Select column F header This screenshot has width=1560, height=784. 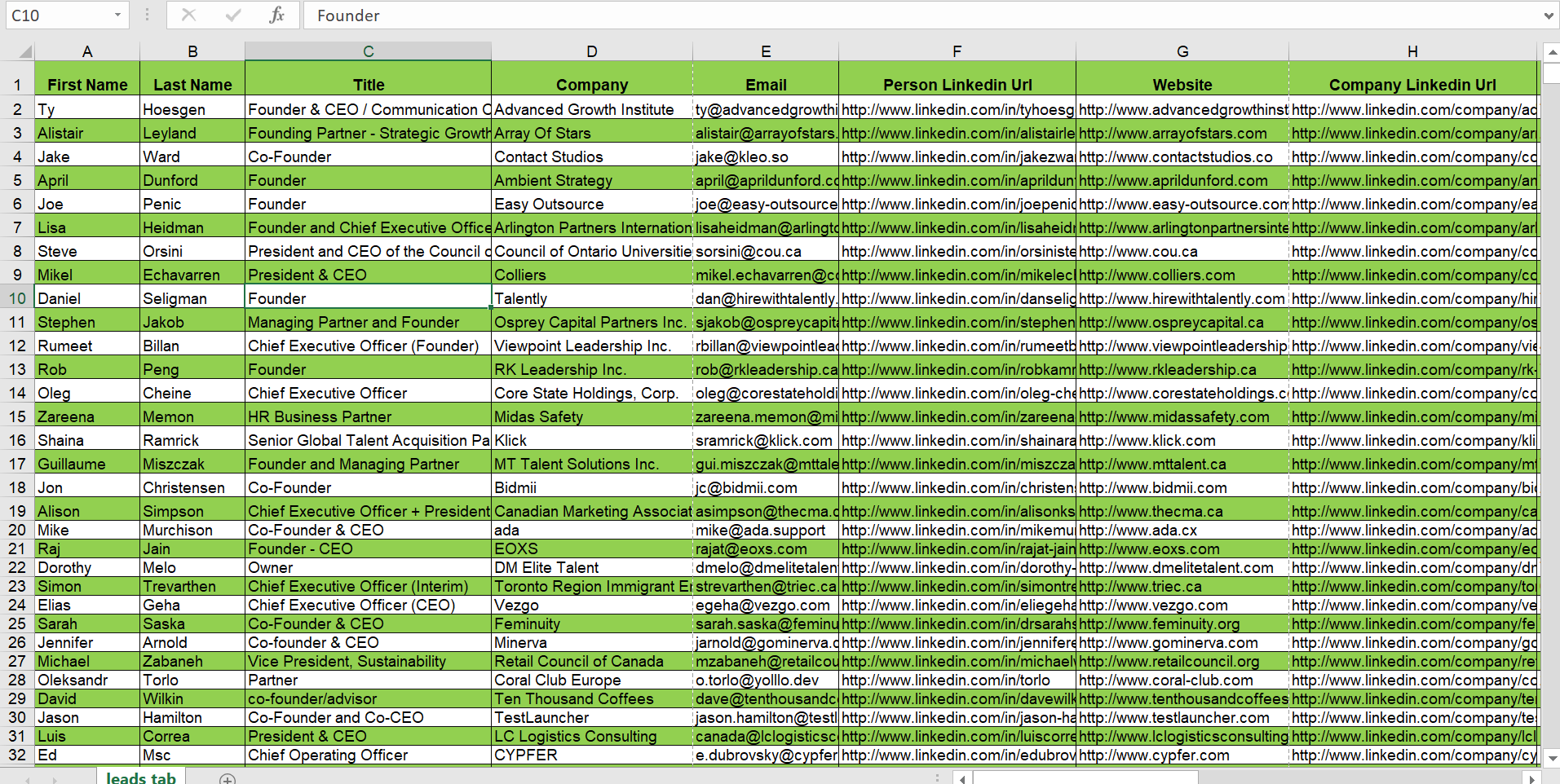coord(957,51)
